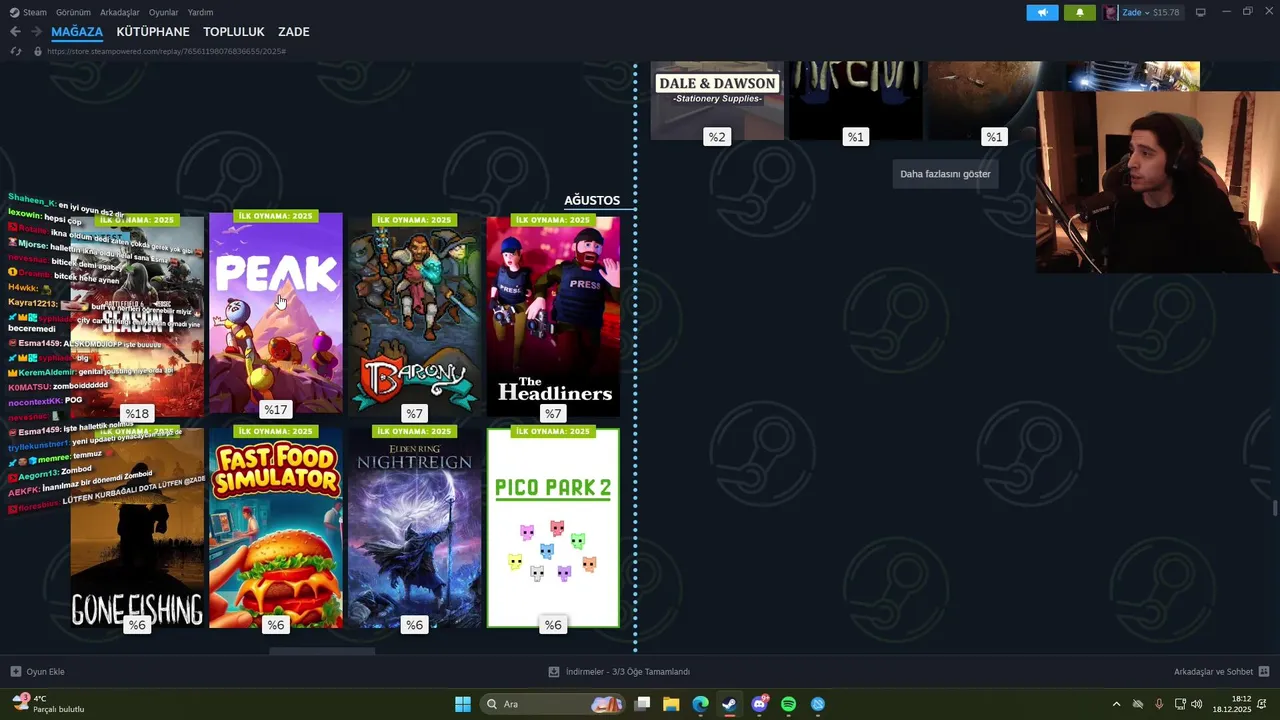This screenshot has height=720, width=1280.
Task: Click the downloads icon in the status bar
Action: [554, 672]
